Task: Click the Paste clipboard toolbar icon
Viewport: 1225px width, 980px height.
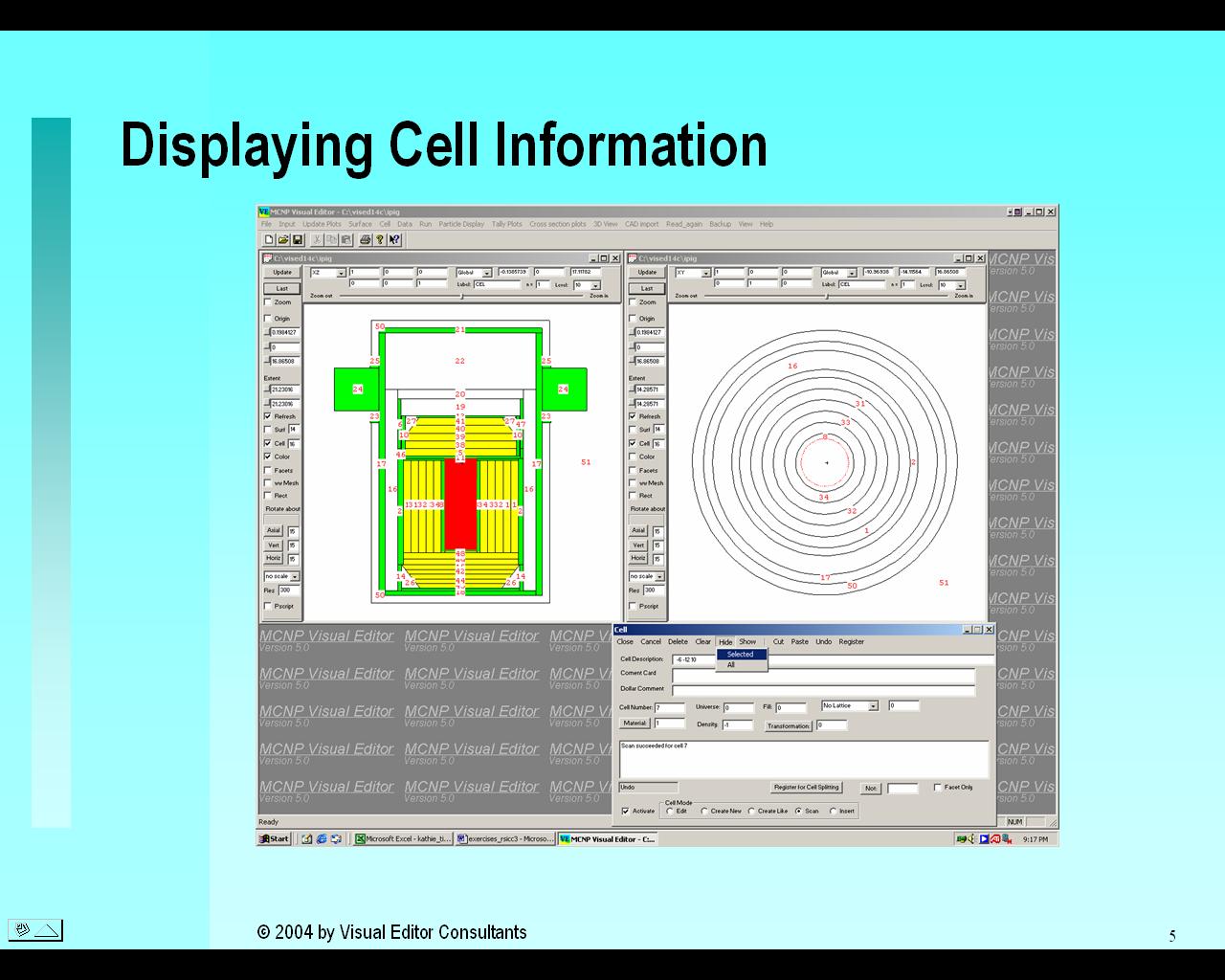Action: coord(346,239)
